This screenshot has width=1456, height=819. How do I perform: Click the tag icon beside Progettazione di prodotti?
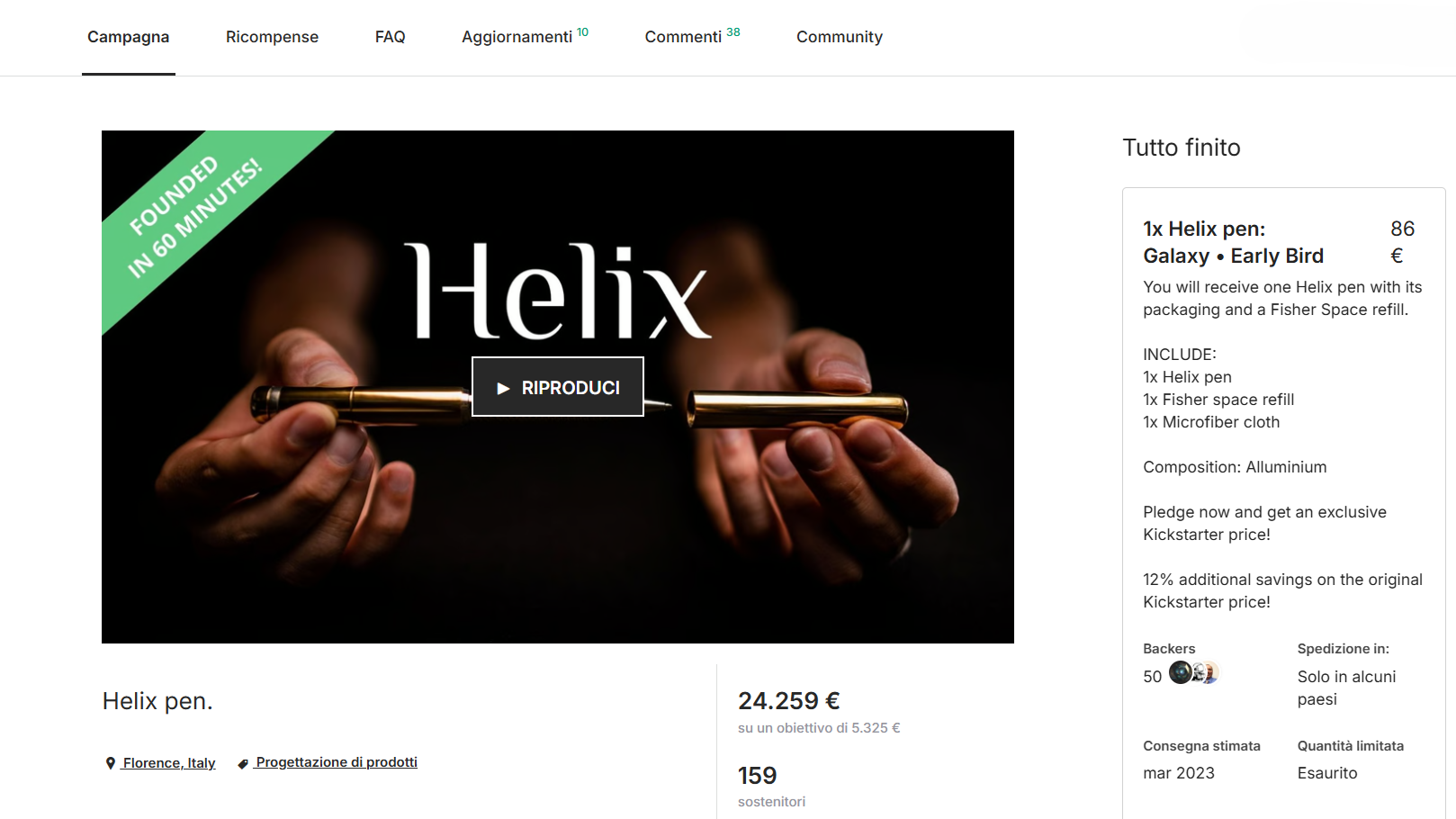tap(243, 763)
